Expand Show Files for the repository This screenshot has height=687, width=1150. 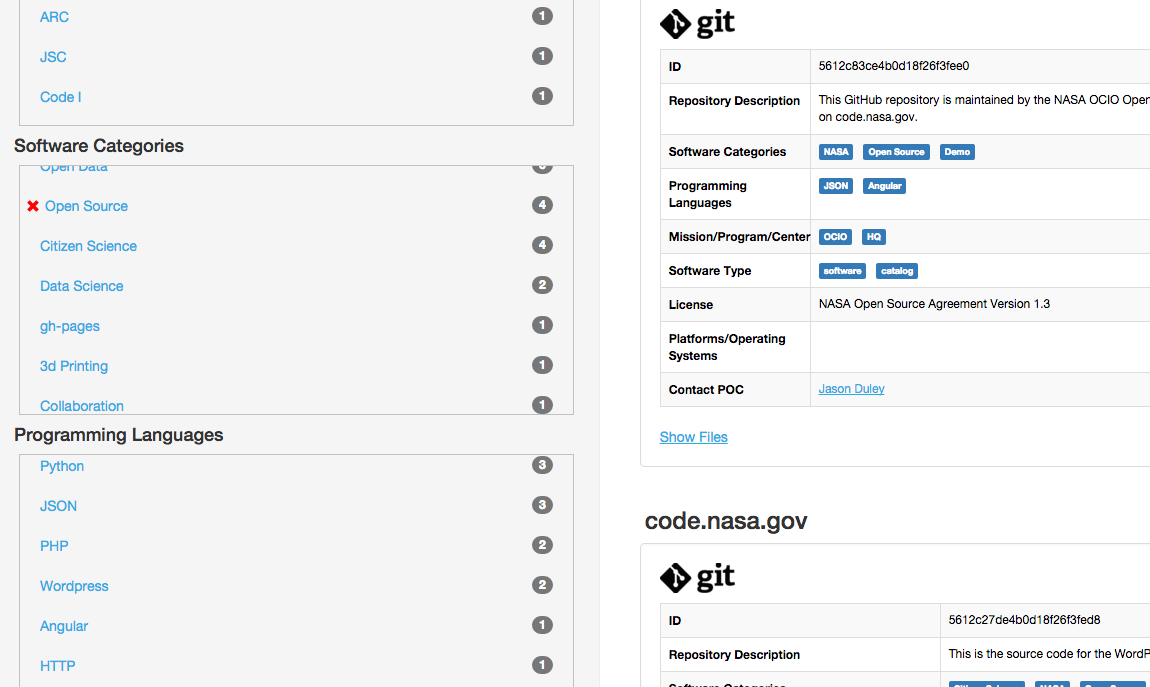point(693,437)
